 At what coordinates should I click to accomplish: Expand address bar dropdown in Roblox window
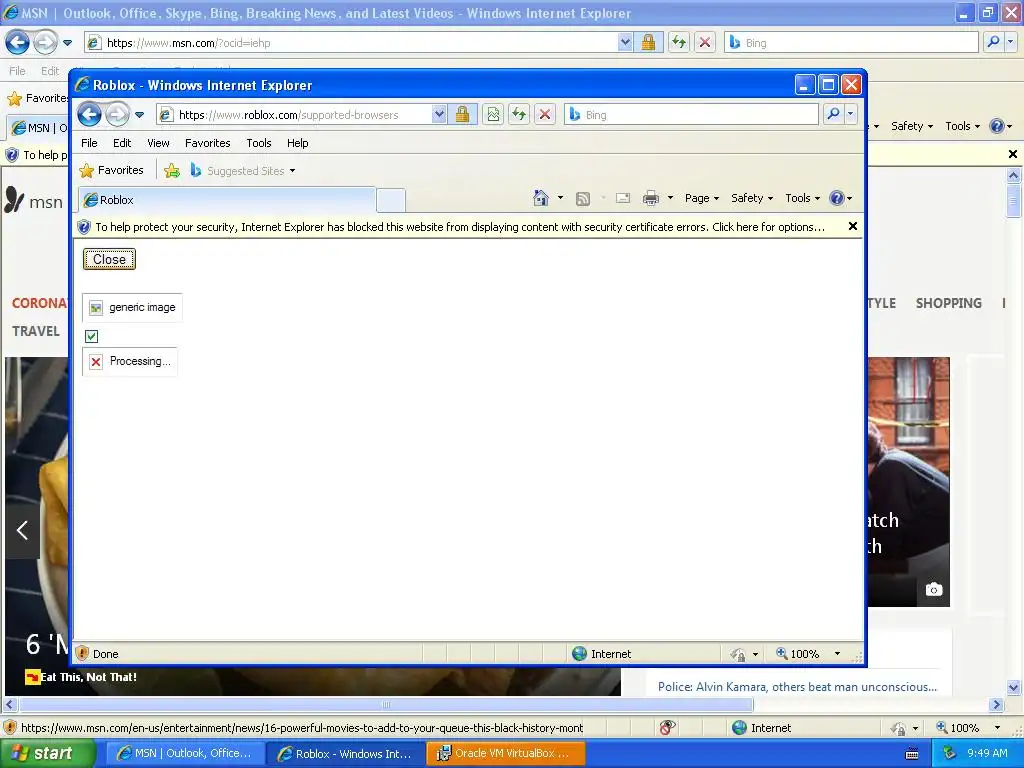(x=440, y=115)
